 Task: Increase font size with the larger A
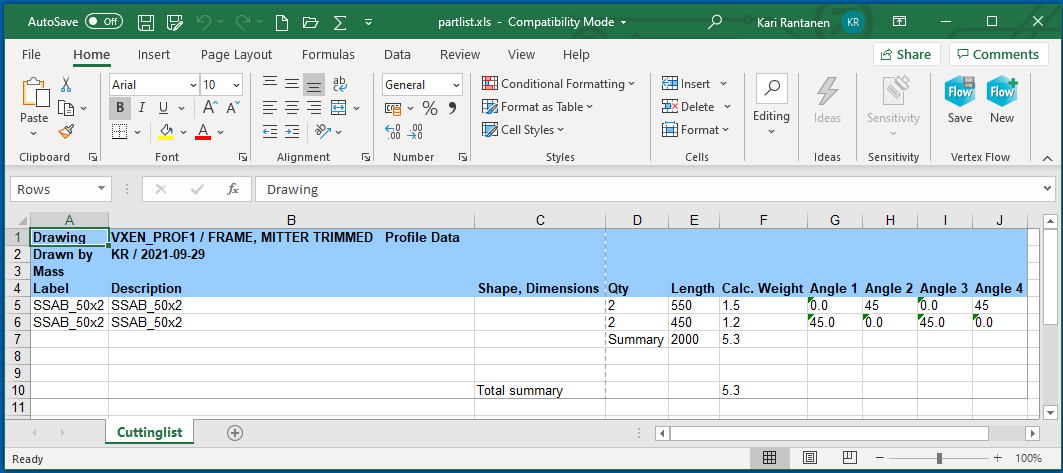pyautogui.click(x=210, y=108)
